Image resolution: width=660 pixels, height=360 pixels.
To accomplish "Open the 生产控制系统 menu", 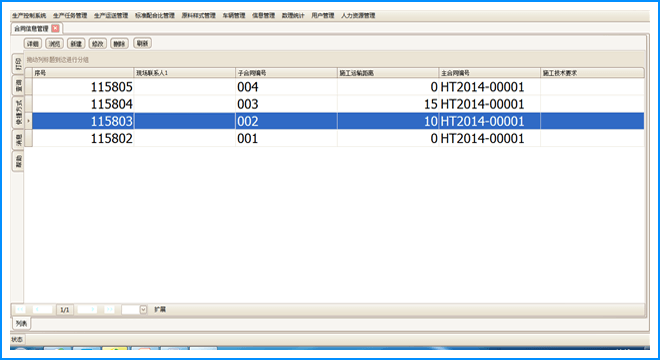I will click(29, 16).
